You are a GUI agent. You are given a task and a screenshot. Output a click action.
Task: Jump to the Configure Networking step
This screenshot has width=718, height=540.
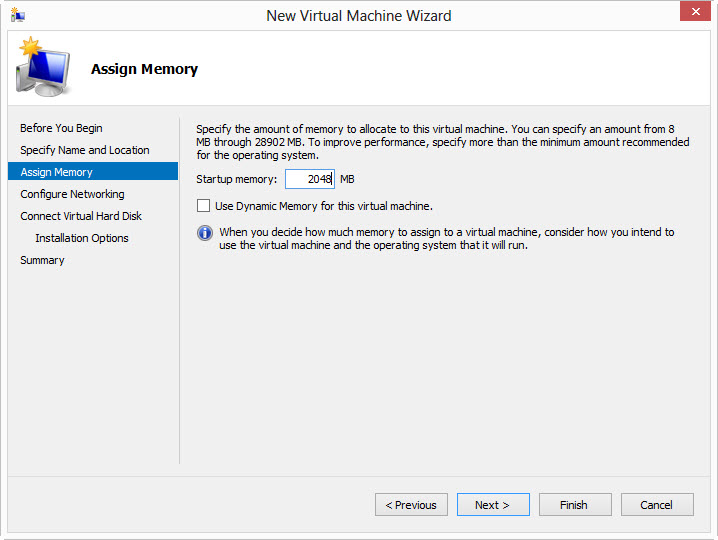pyautogui.click(x=72, y=194)
